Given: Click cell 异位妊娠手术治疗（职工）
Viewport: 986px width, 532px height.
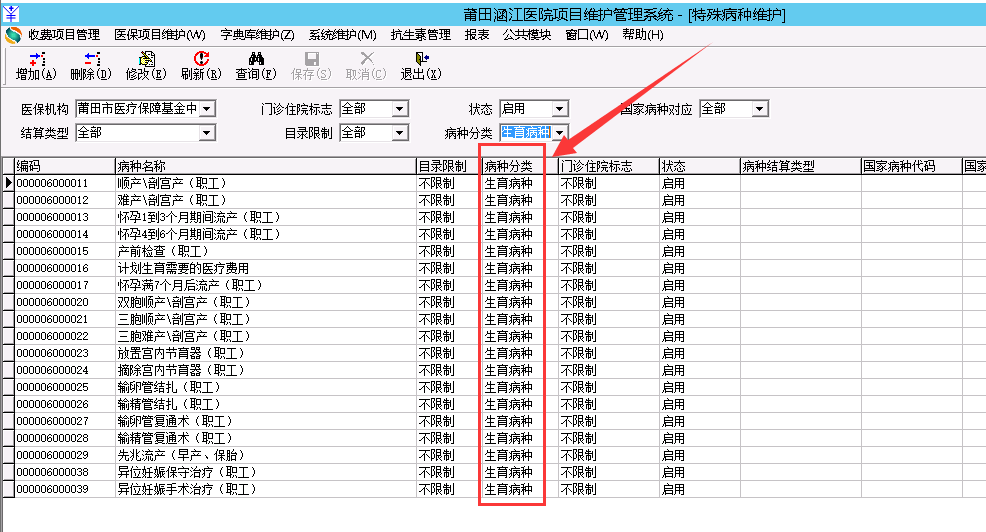Looking at the screenshot, I should click(266, 489).
